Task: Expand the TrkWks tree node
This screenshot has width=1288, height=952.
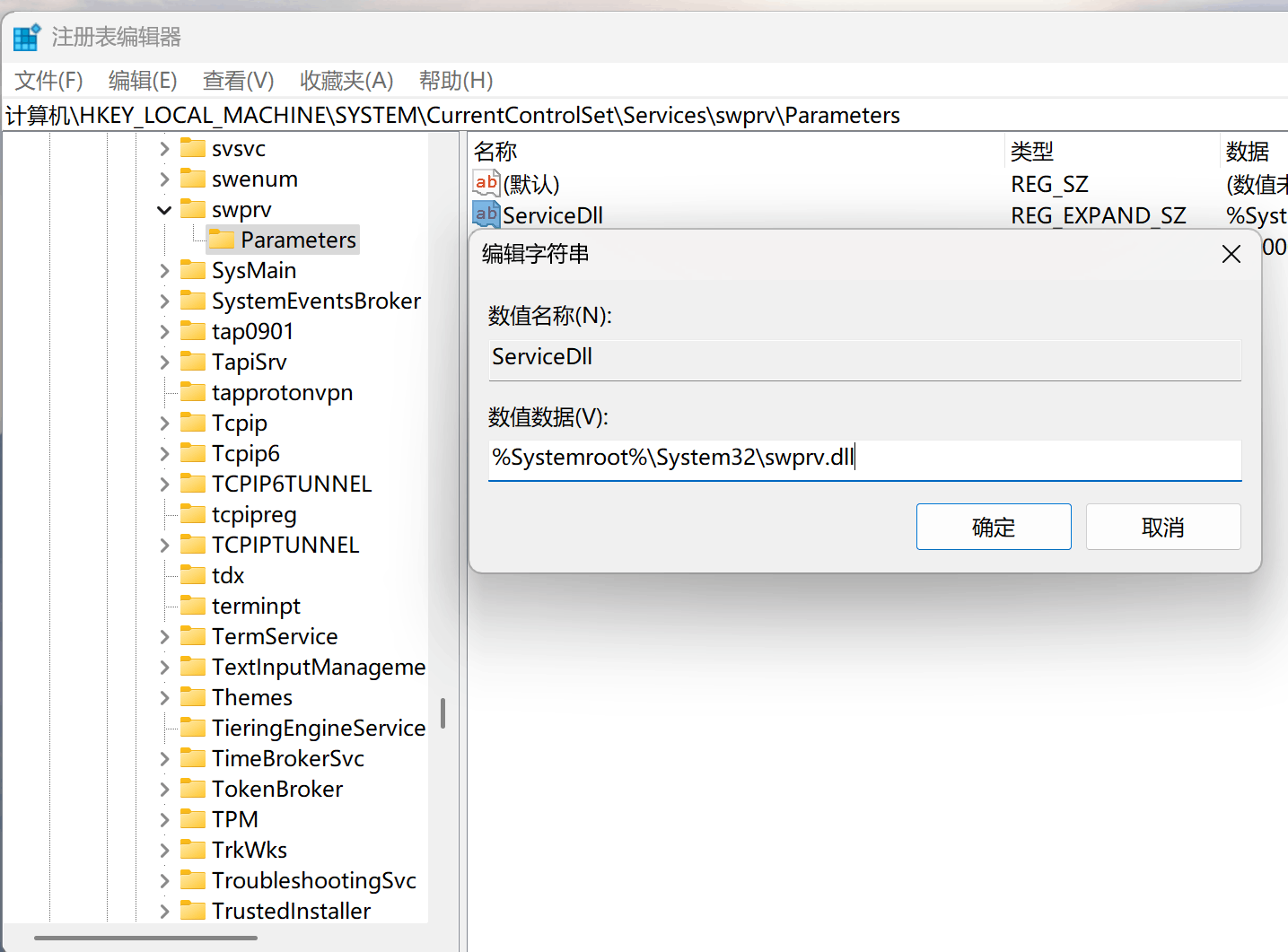Action: (x=164, y=851)
